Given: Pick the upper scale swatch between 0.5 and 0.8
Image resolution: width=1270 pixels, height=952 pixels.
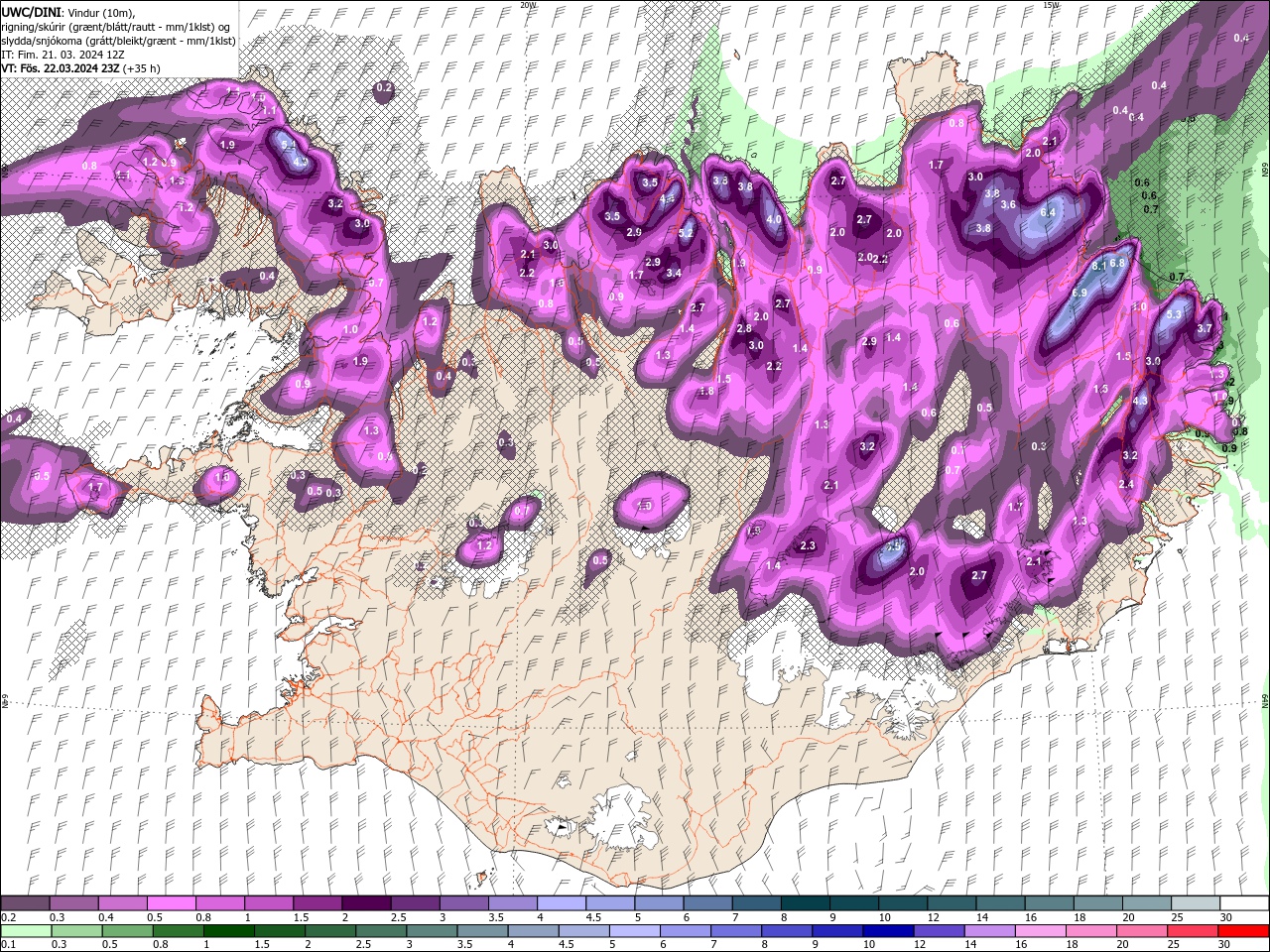Looking at the screenshot, I should coord(171,903).
